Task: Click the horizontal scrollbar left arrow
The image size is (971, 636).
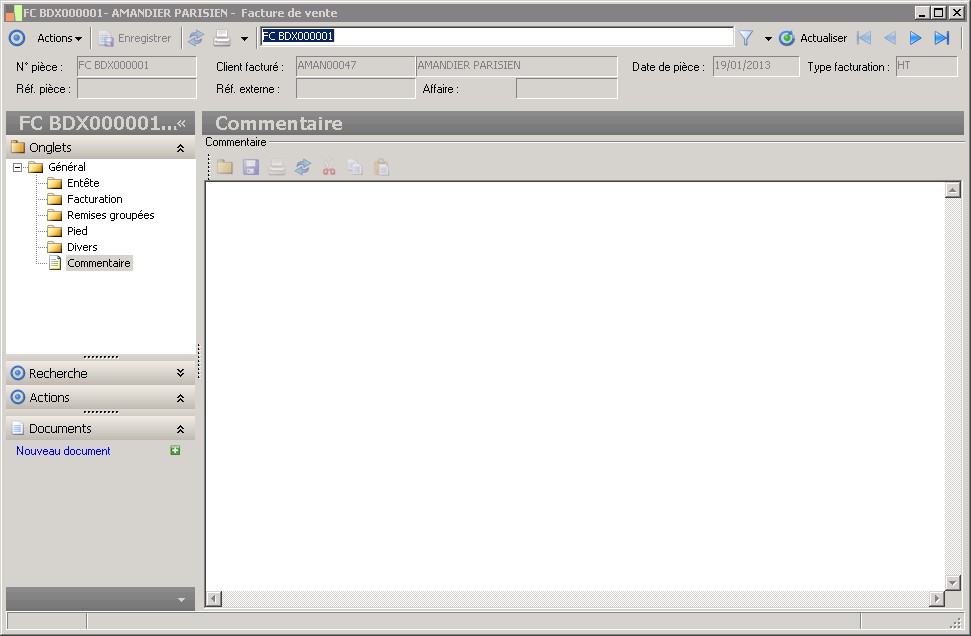Action: tap(214, 598)
